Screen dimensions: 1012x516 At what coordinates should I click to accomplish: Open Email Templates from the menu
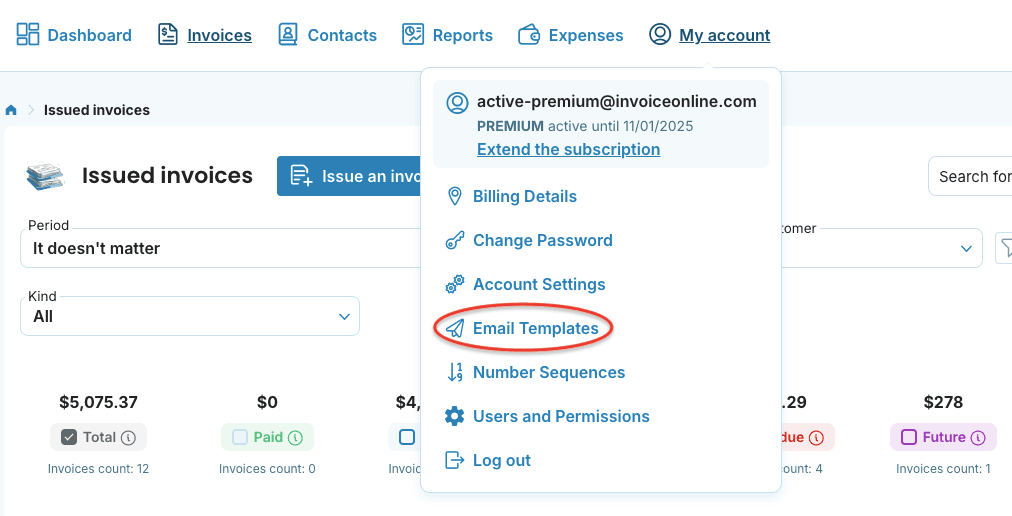pos(535,328)
